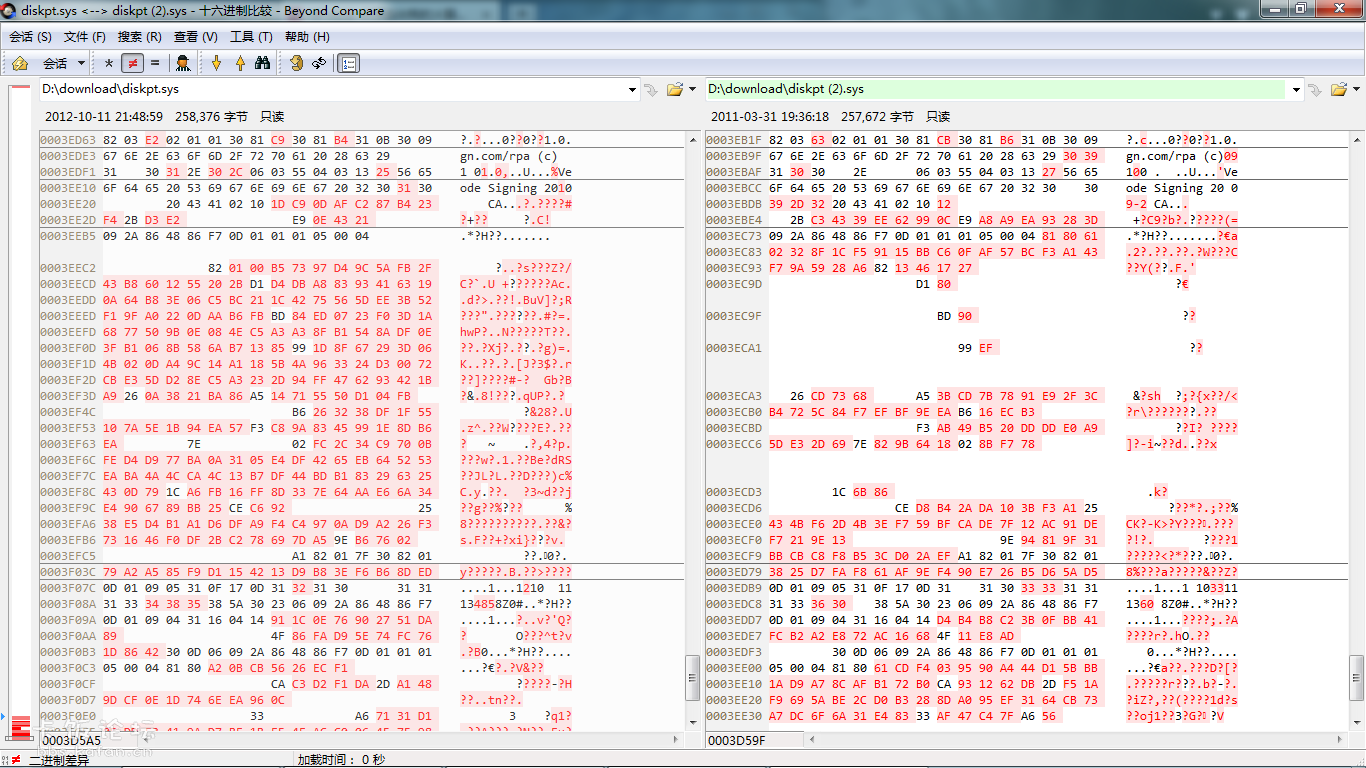Open the home view icon
The image size is (1366, 768).
tap(19, 63)
